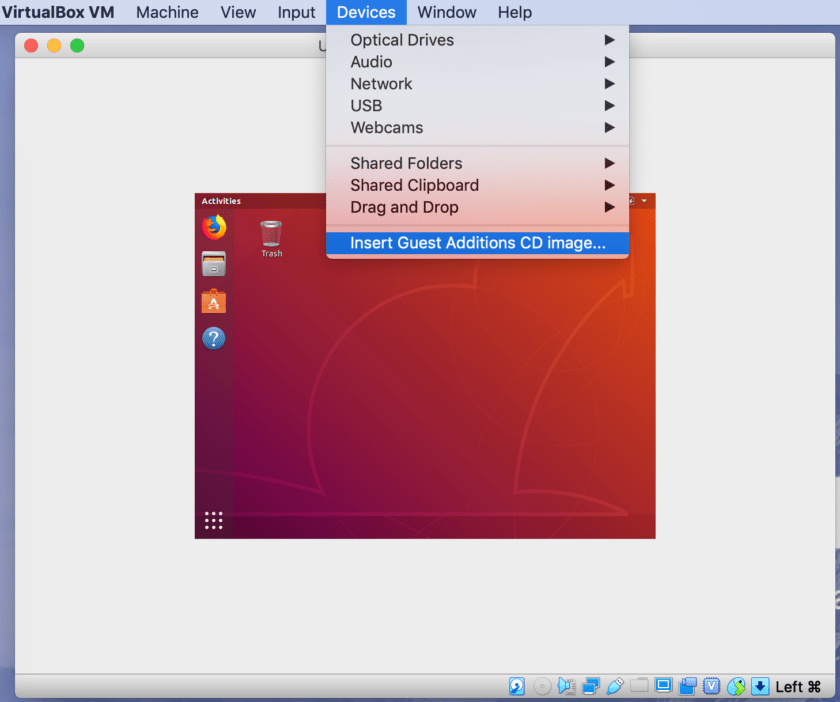
Task: Open the Machine menu
Action: [x=167, y=12]
